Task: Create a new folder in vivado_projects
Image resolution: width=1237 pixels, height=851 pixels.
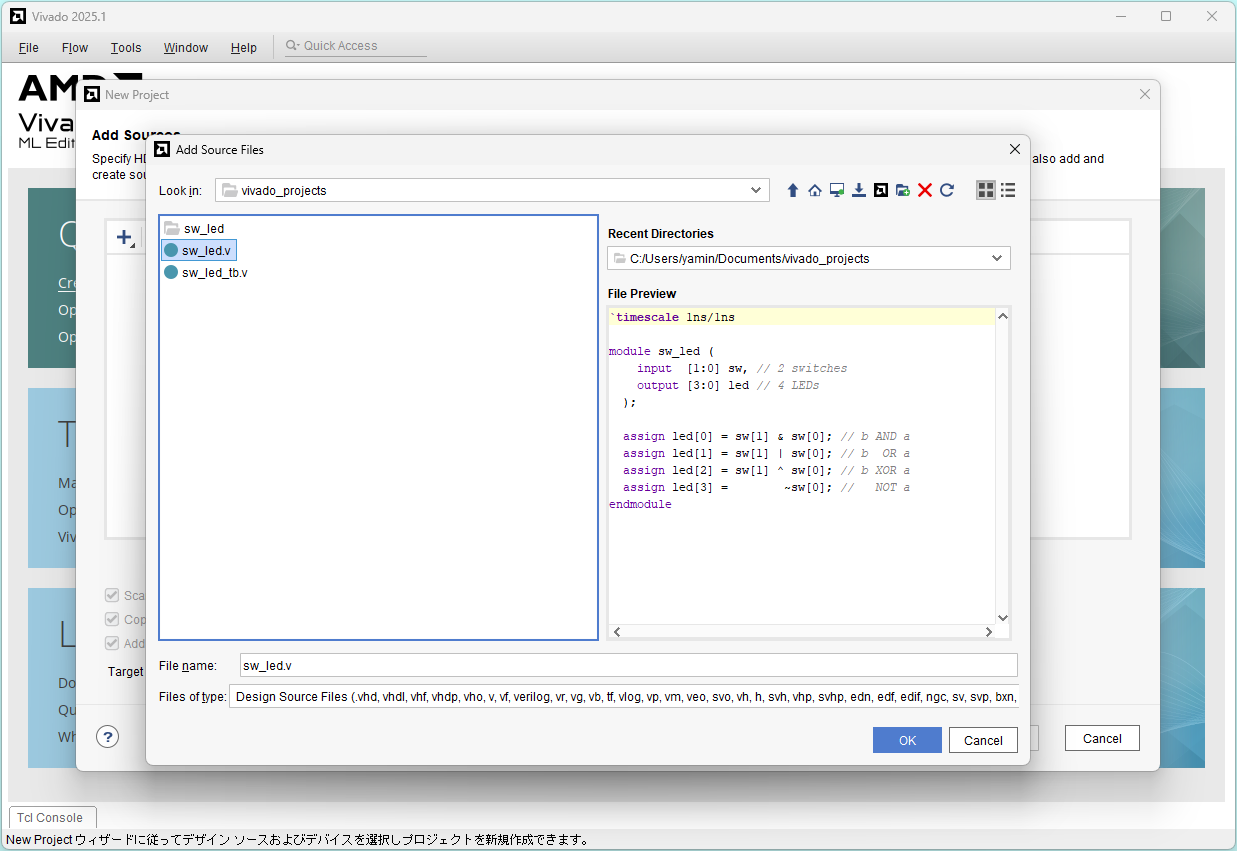Action: pyautogui.click(x=903, y=190)
